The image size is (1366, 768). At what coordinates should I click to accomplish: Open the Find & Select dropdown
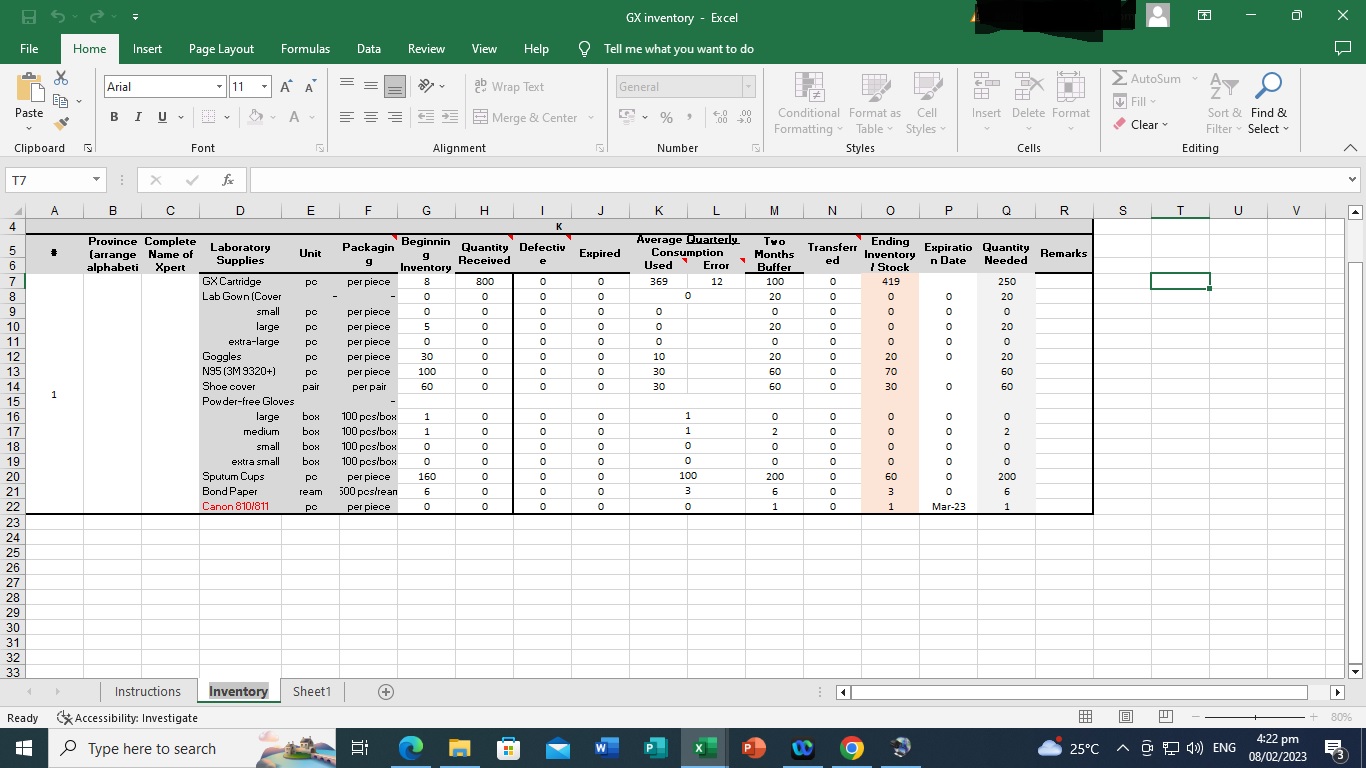pyautogui.click(x=1268, y=102)
